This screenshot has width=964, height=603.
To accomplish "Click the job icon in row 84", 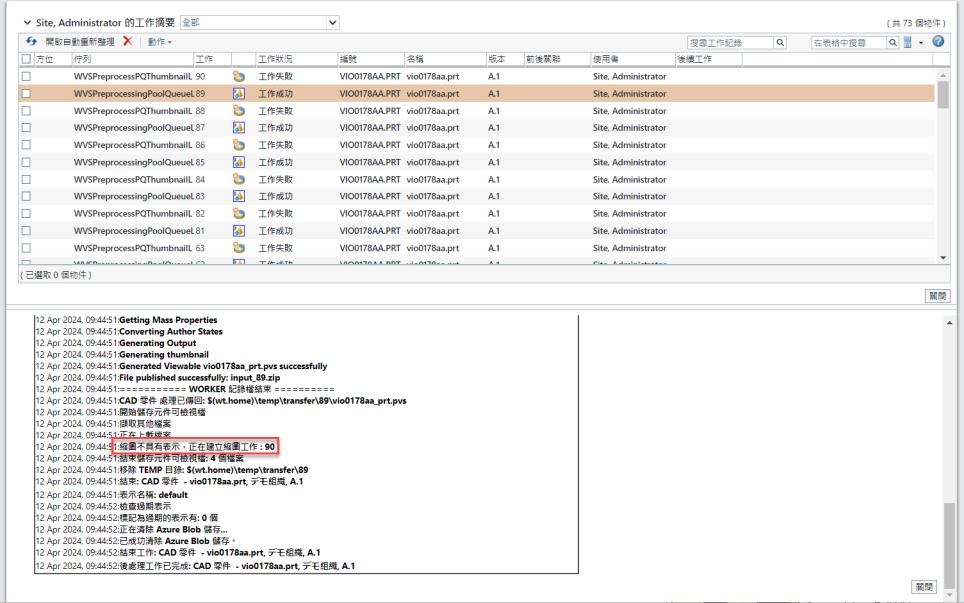I will point(239,179).
